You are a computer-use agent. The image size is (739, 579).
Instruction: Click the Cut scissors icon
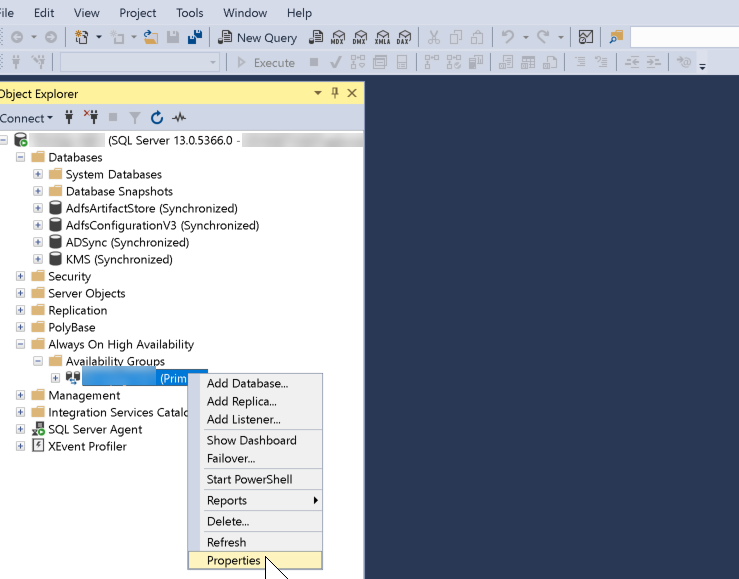(x=434, y=37)
